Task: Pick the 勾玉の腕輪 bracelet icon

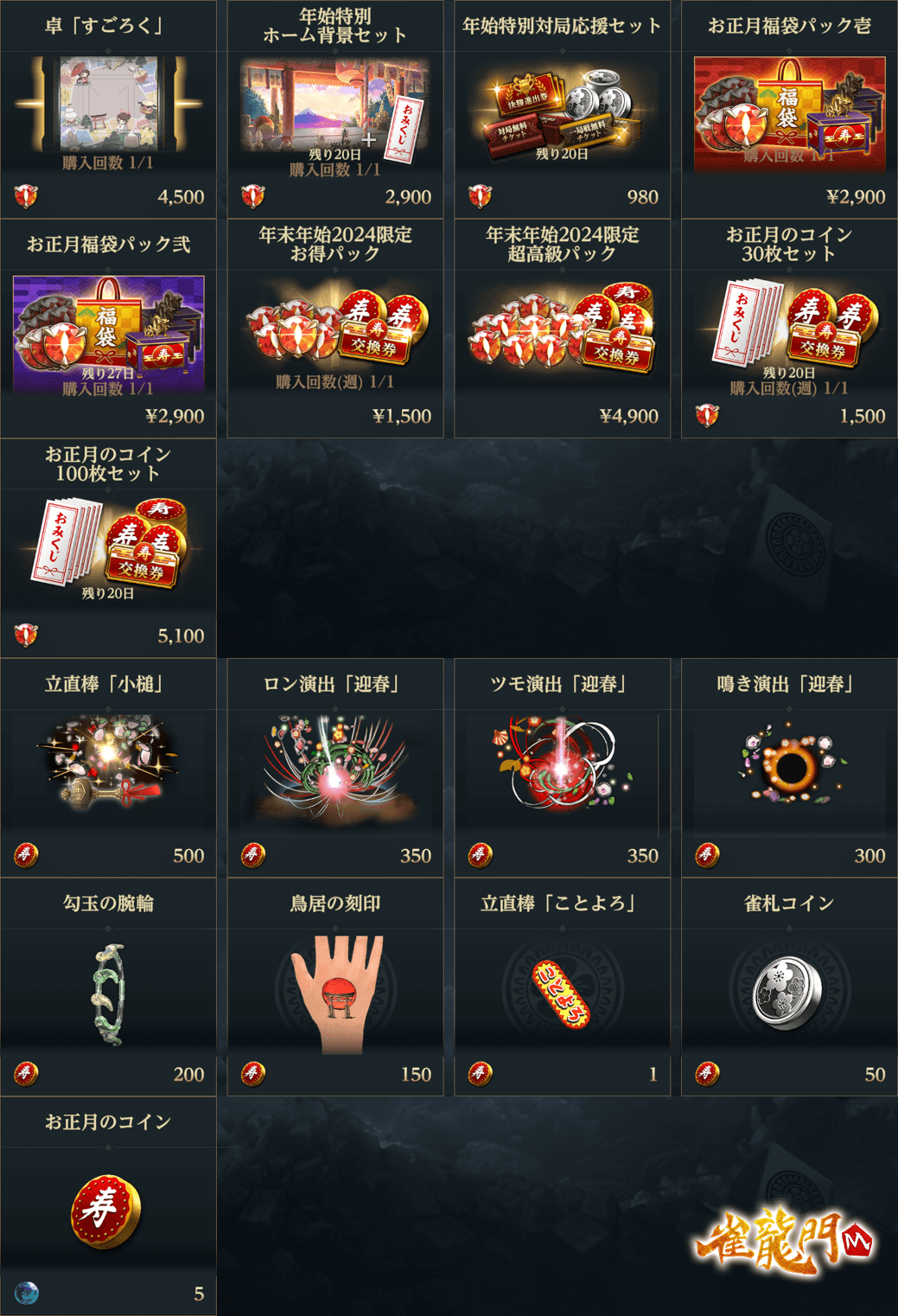Action: (110, 994)
